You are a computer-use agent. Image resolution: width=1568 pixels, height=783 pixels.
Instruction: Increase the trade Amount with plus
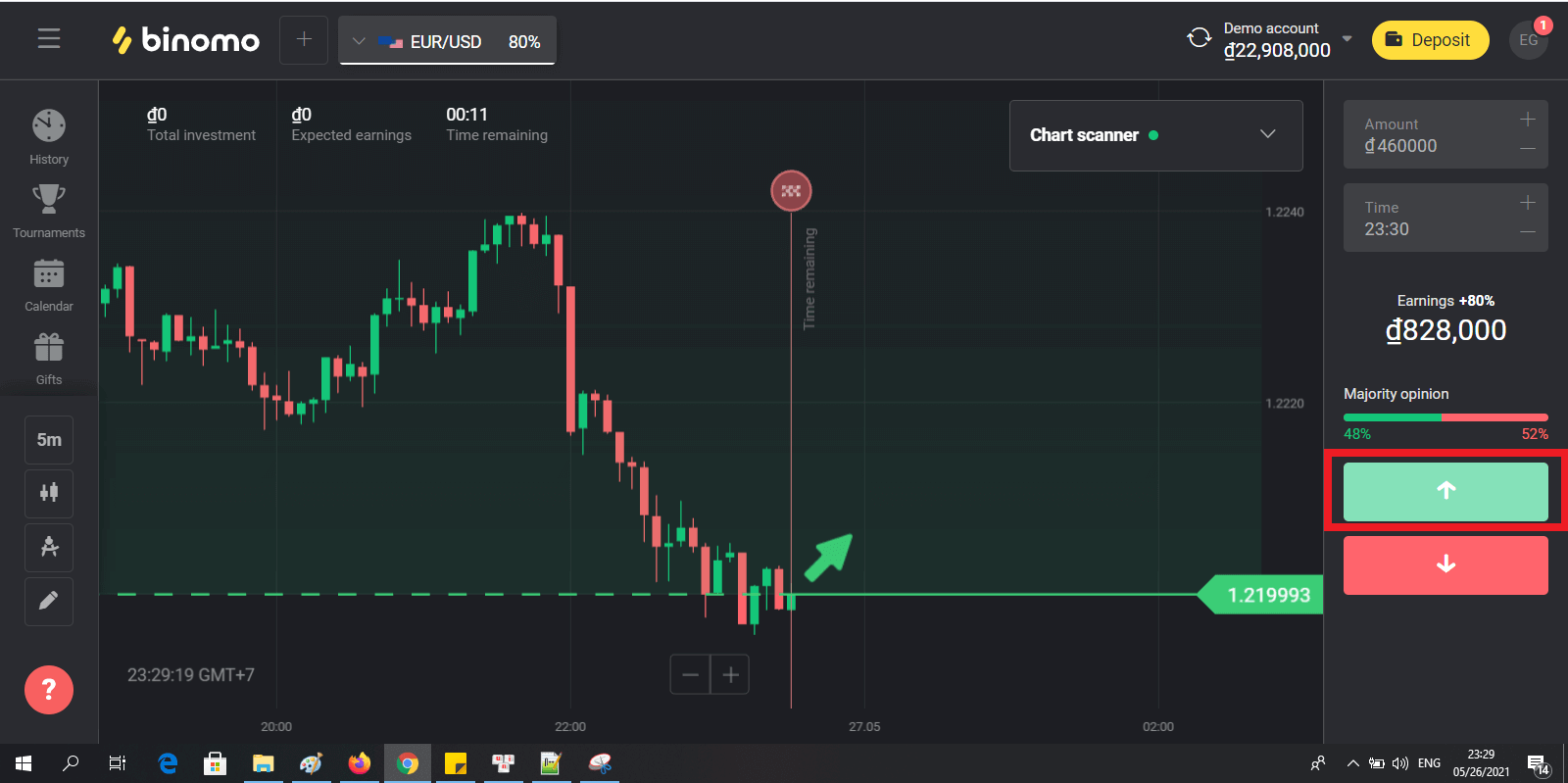(x=1527, y=120)
